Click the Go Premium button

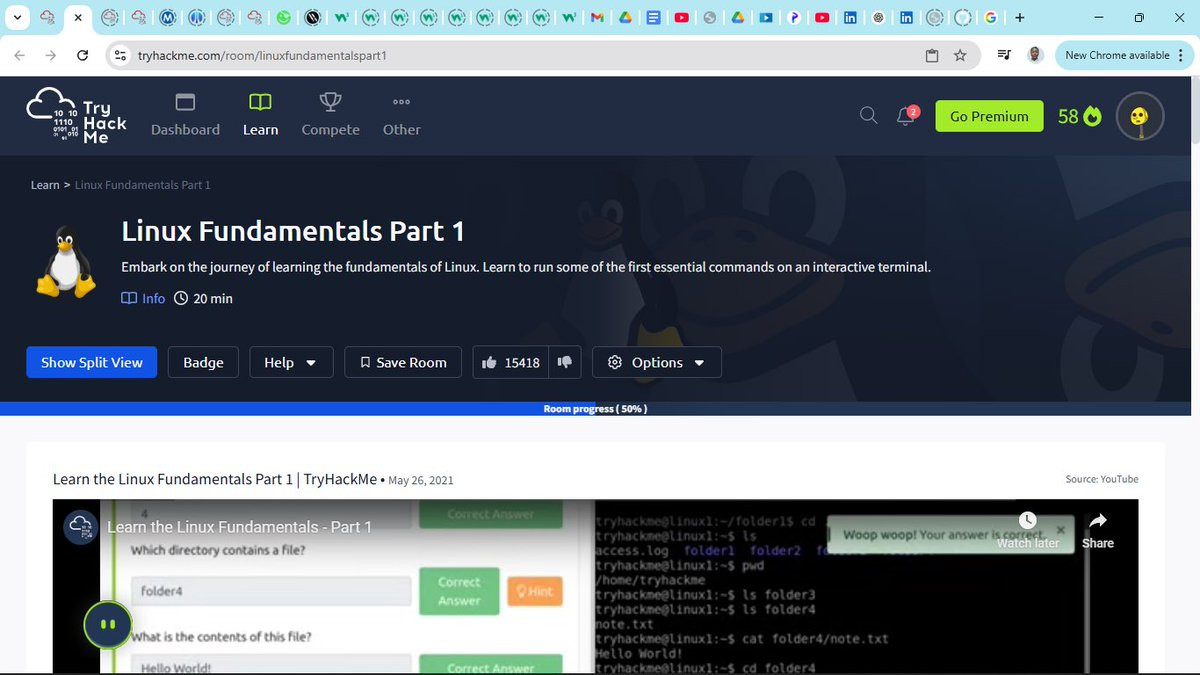989,116
